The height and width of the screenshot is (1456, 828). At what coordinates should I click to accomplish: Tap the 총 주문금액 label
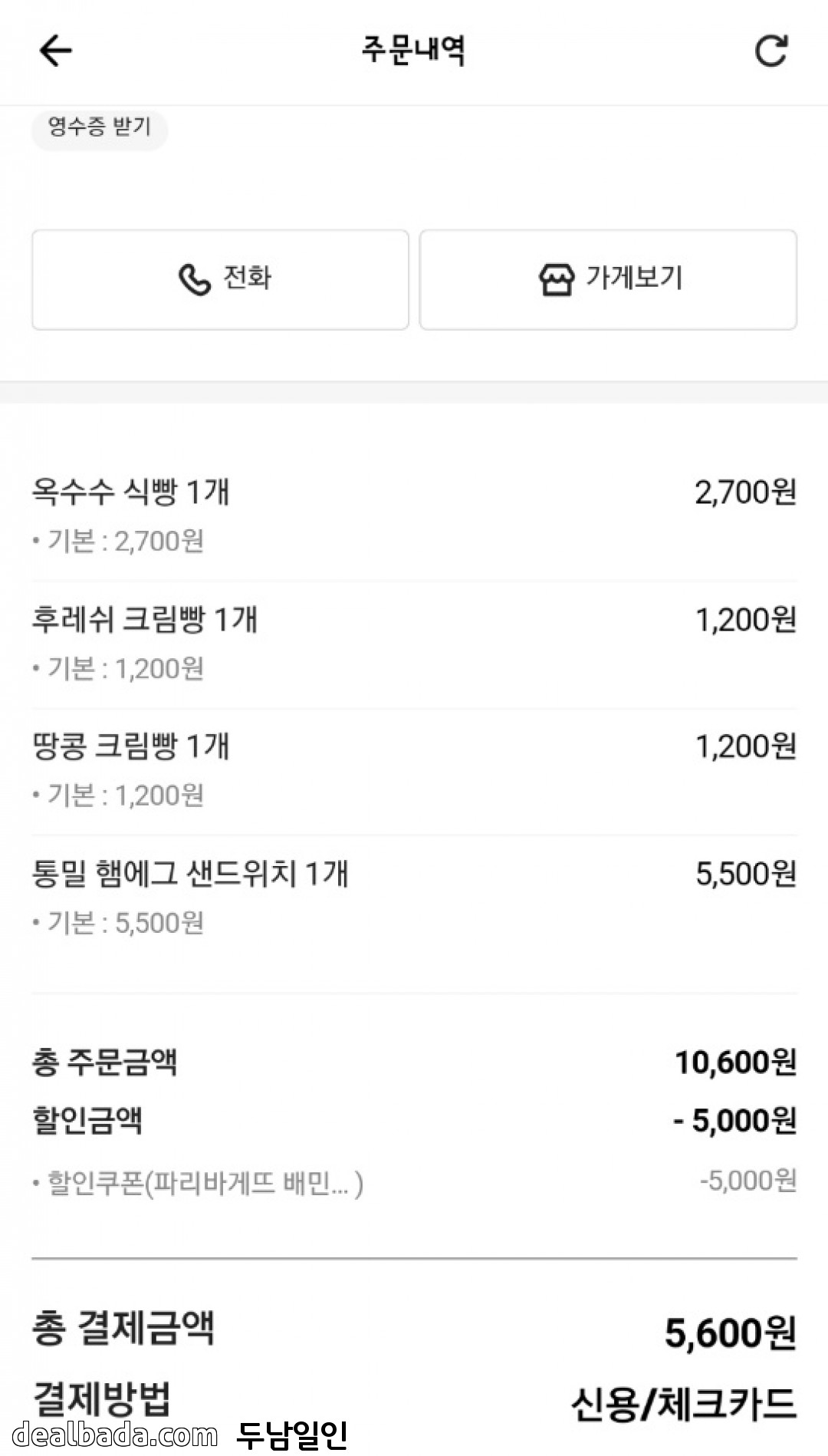point(104,1062)
